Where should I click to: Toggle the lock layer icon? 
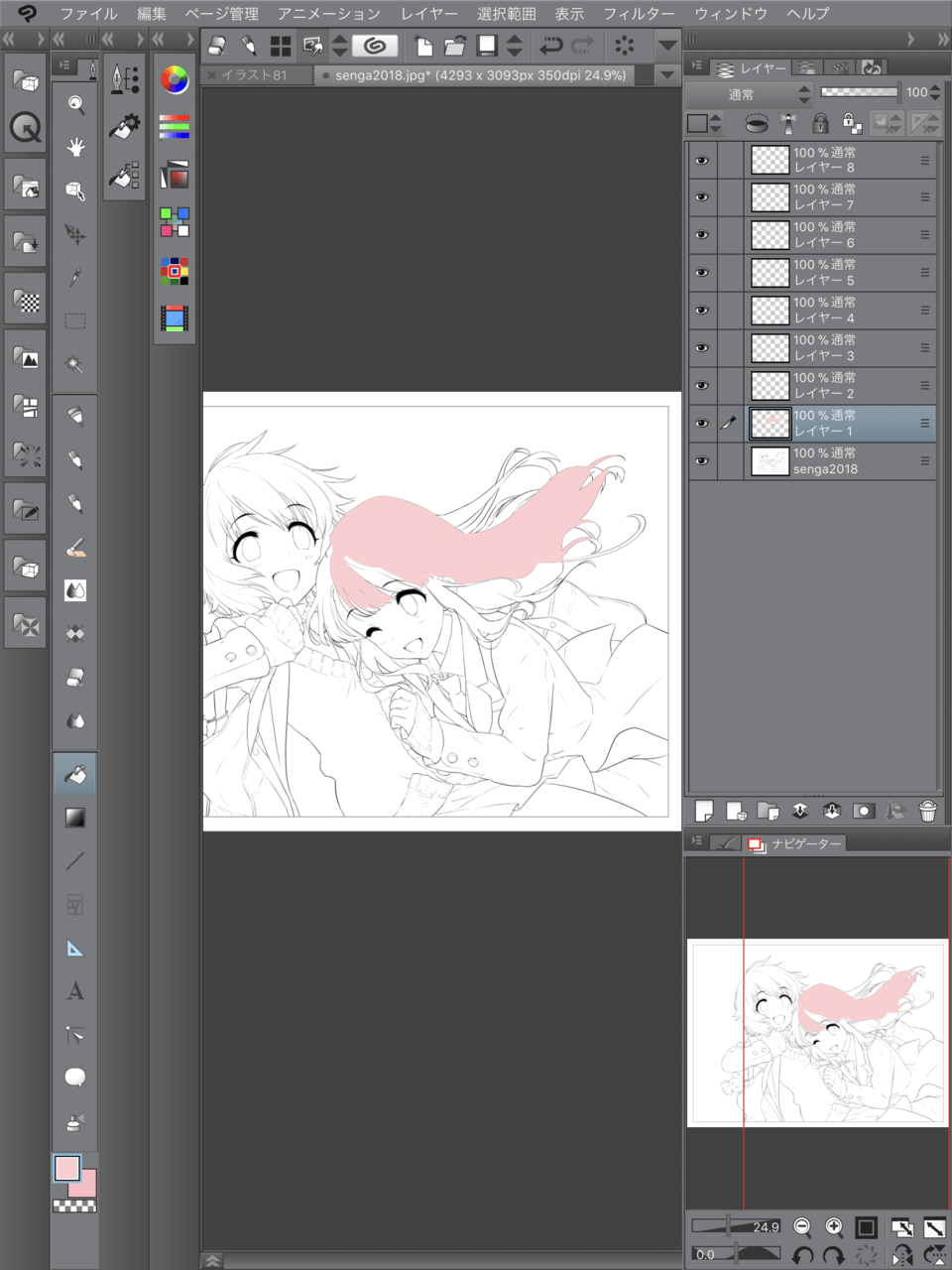[x=820, y=123]
